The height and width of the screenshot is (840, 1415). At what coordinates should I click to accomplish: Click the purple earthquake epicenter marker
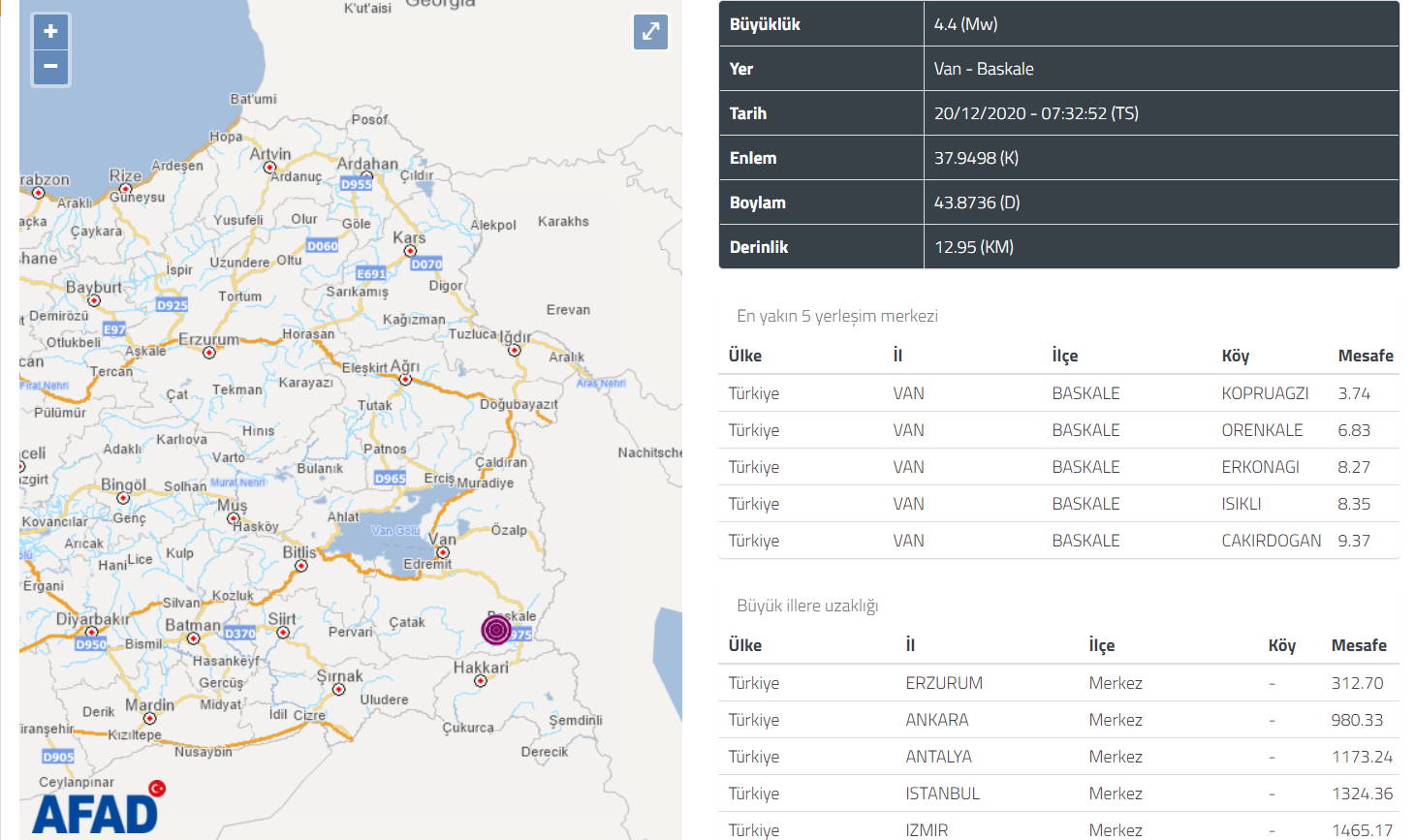[x=496, y=631]
